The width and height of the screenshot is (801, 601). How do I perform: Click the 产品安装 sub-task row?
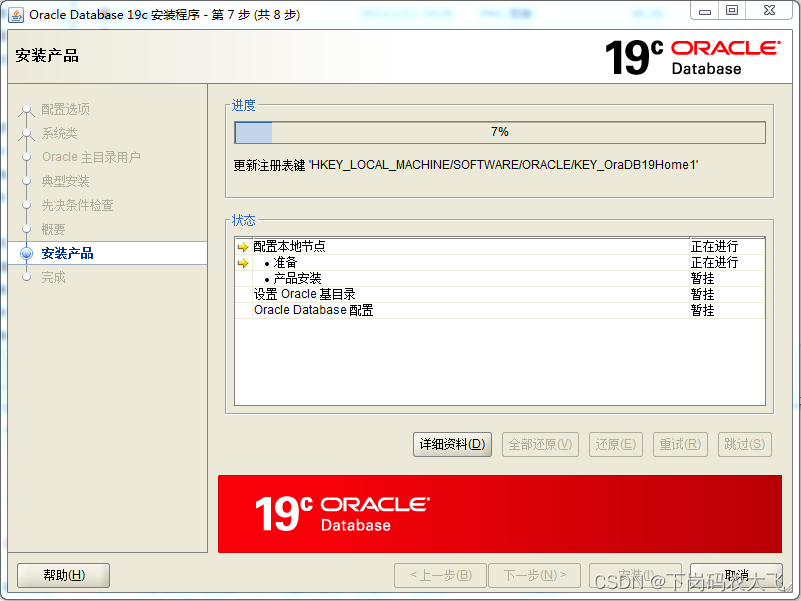tap(500, 279)
